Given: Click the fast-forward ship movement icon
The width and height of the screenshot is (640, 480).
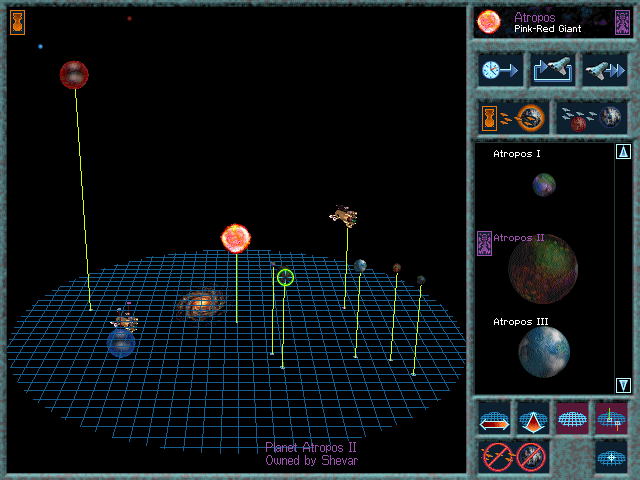Looking at the screenshot, I should pos(605,70).
